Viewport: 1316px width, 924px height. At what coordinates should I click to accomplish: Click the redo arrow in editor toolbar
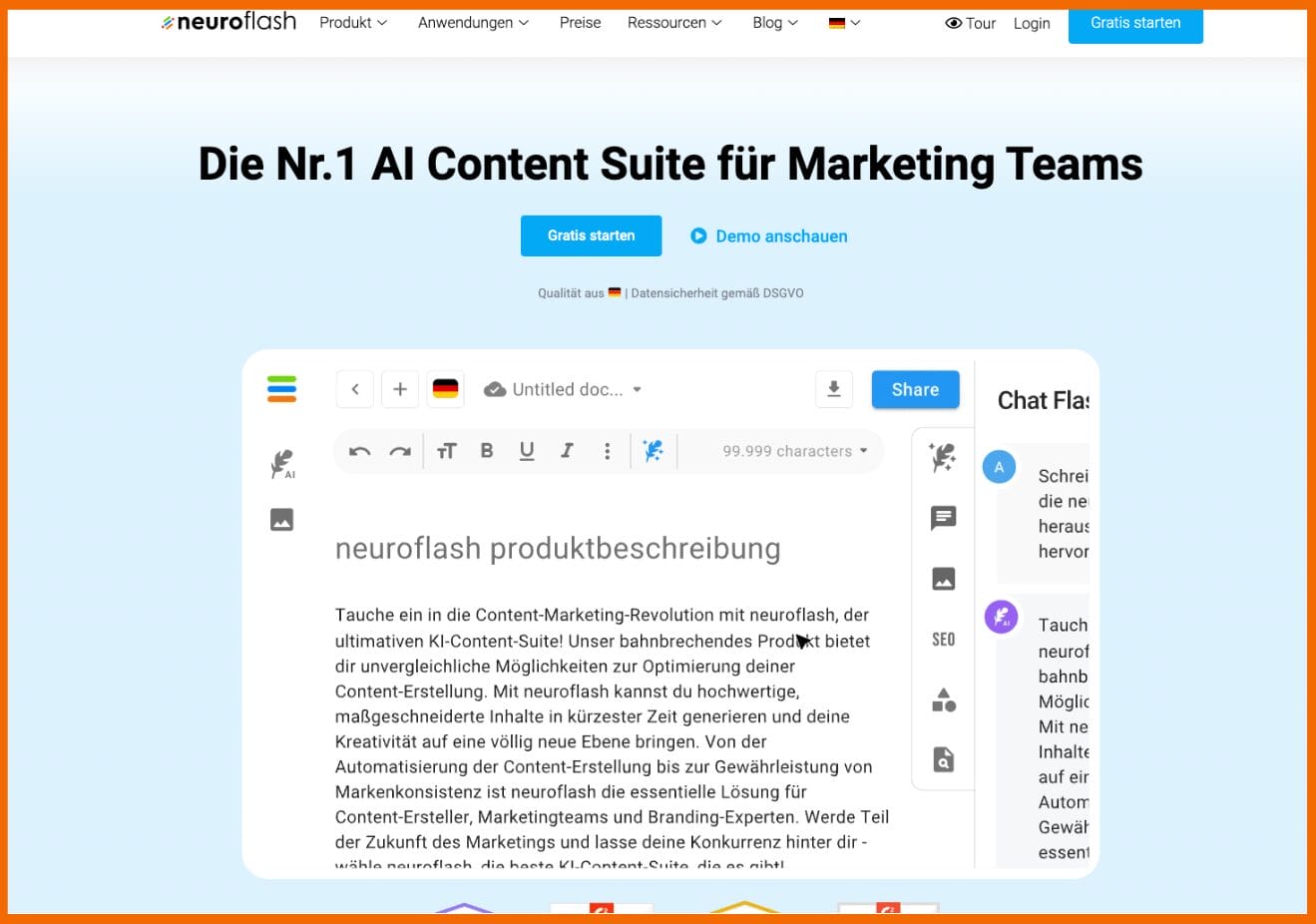point(400,451)
